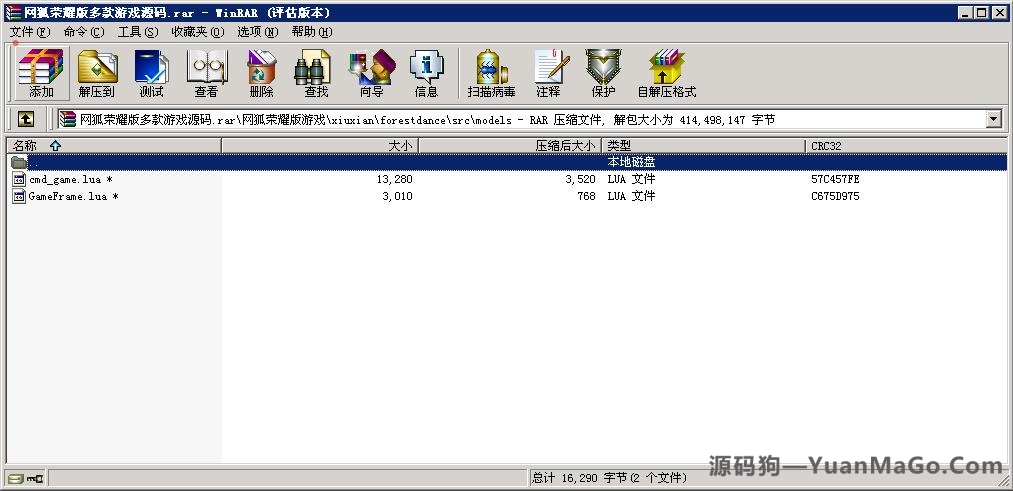
Task: Open the Comment (注释) tool
Action: point(548,74)
